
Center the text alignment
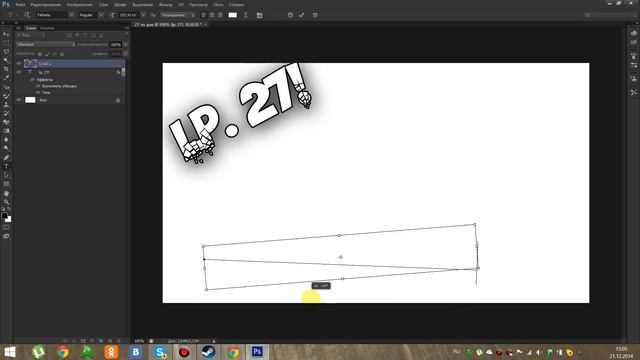212,15
